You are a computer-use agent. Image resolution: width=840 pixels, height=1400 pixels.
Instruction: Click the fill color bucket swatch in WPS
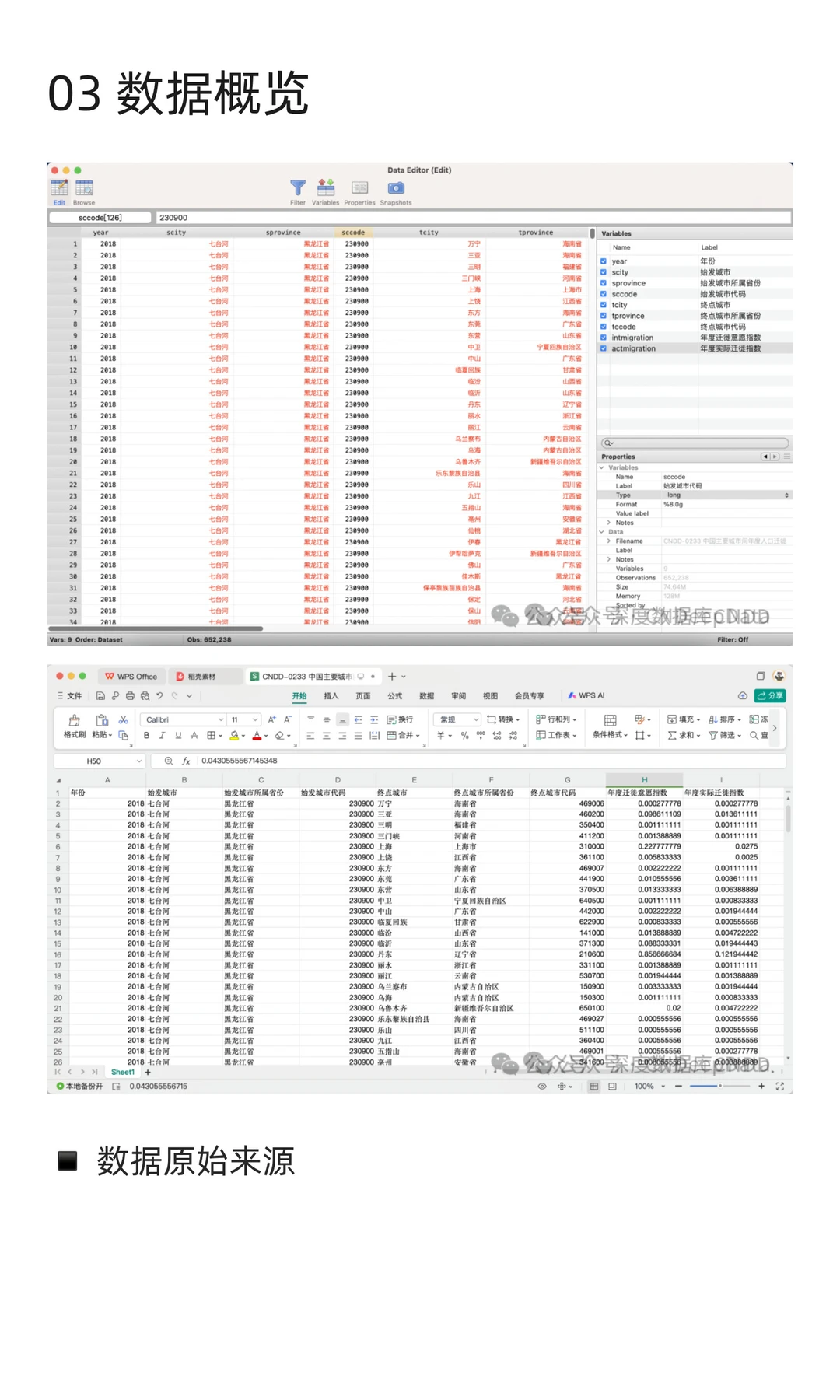tap(234, 735)
